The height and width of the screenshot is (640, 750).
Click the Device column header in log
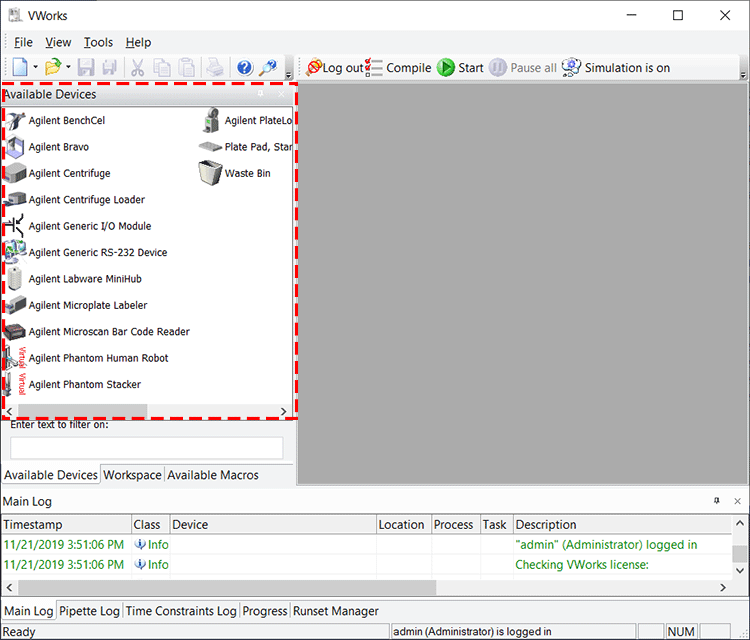pos(273,525)
